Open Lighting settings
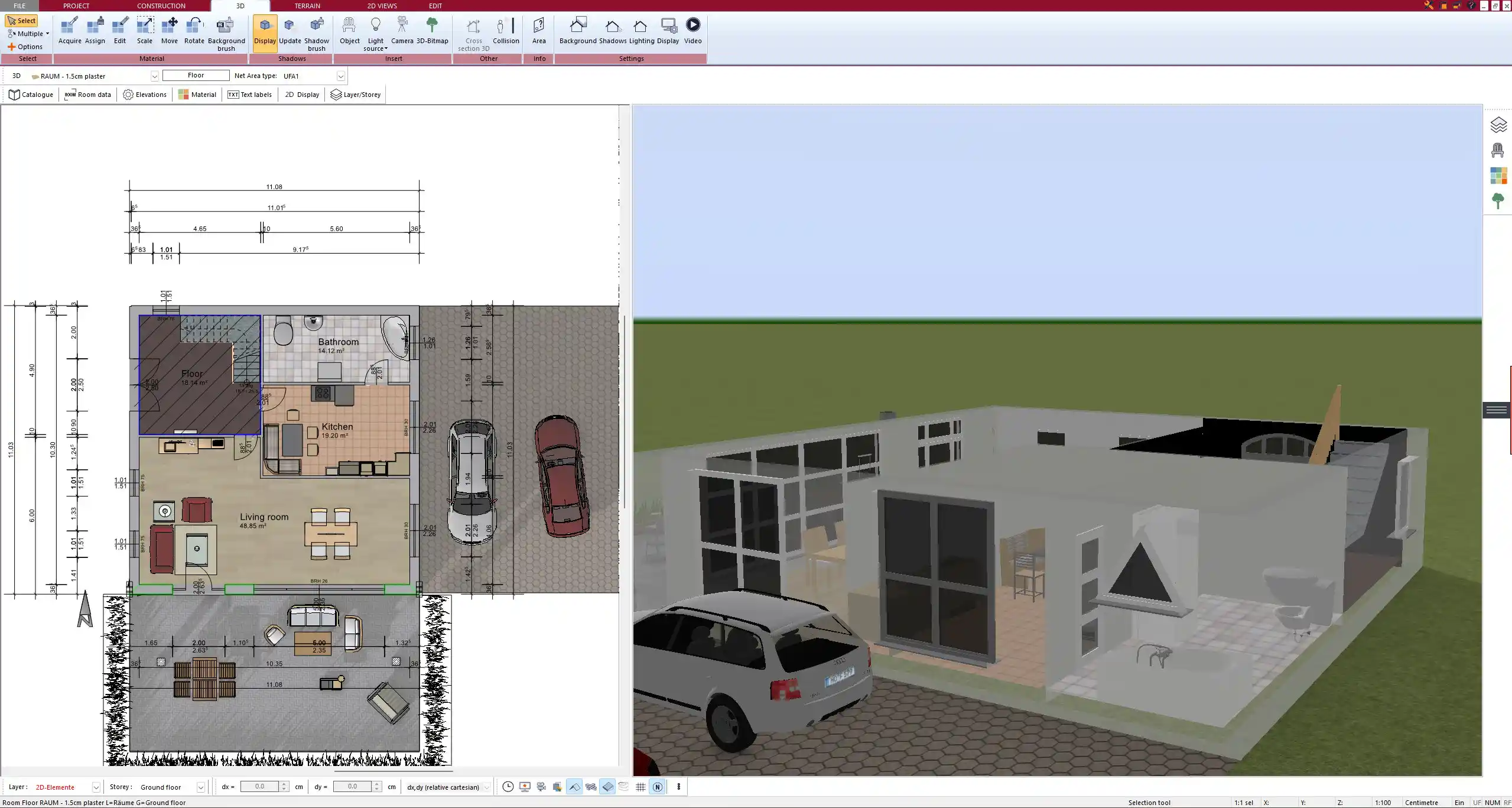The width and height of the screenshot is (1512, 808). (x=642, y=31)
